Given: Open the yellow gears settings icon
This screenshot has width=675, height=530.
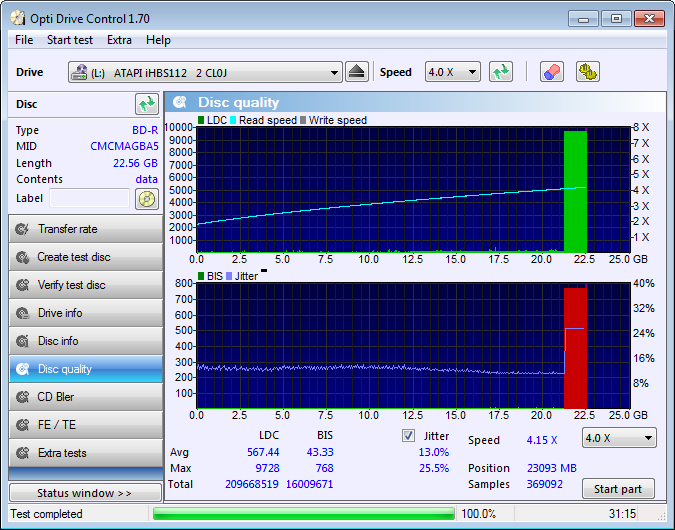Looking at the screenshot, I should click(x=587, y=72).
